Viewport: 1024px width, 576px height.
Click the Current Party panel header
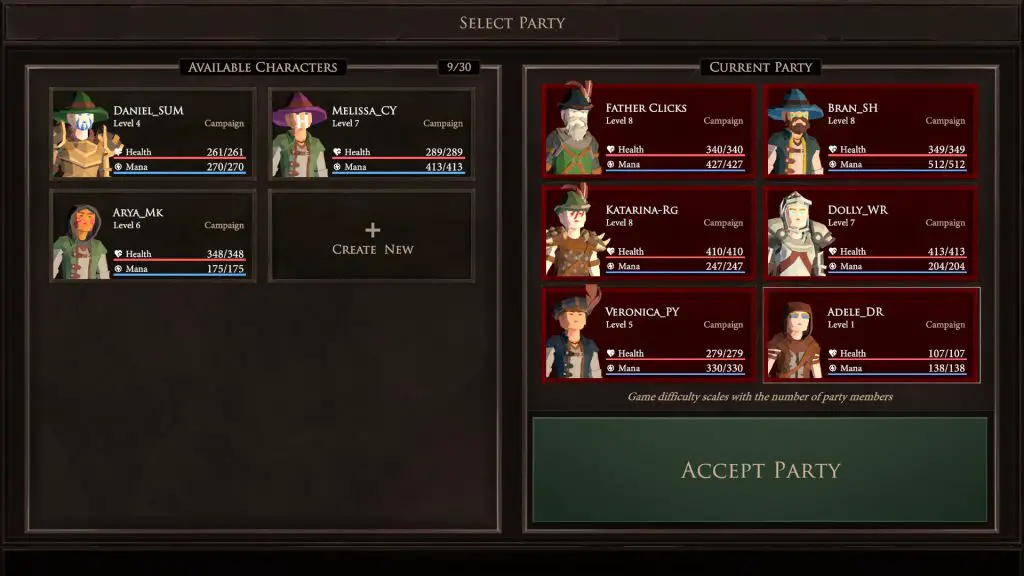point(760,67)
